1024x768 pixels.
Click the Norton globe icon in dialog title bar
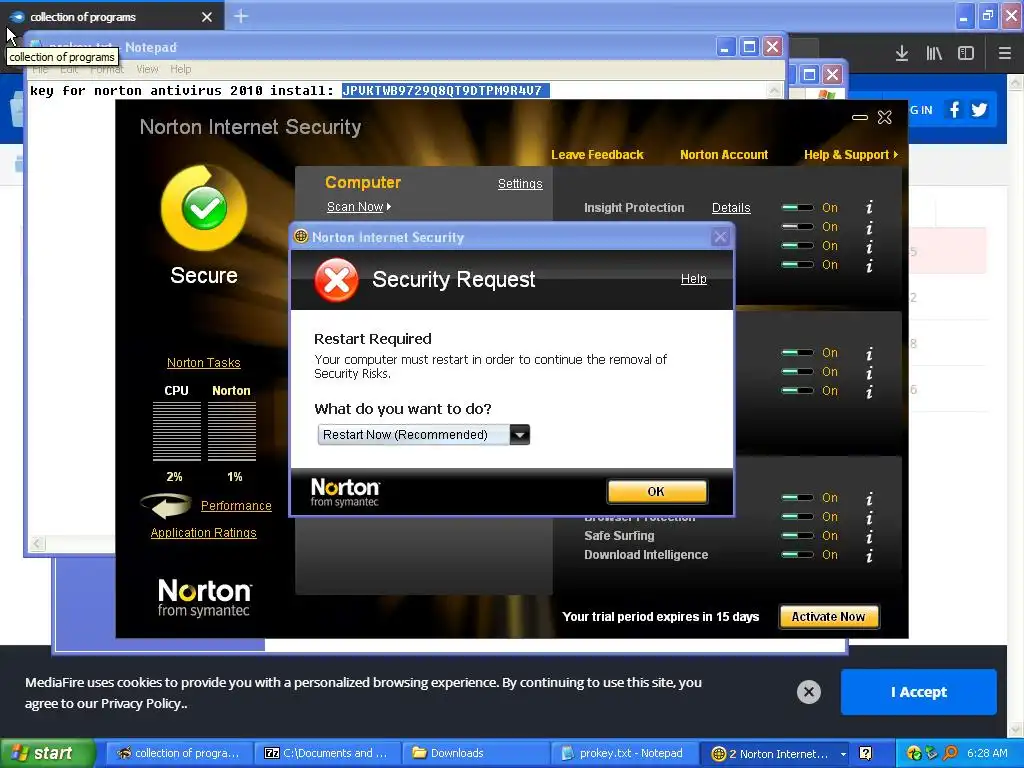pos(300,236)
